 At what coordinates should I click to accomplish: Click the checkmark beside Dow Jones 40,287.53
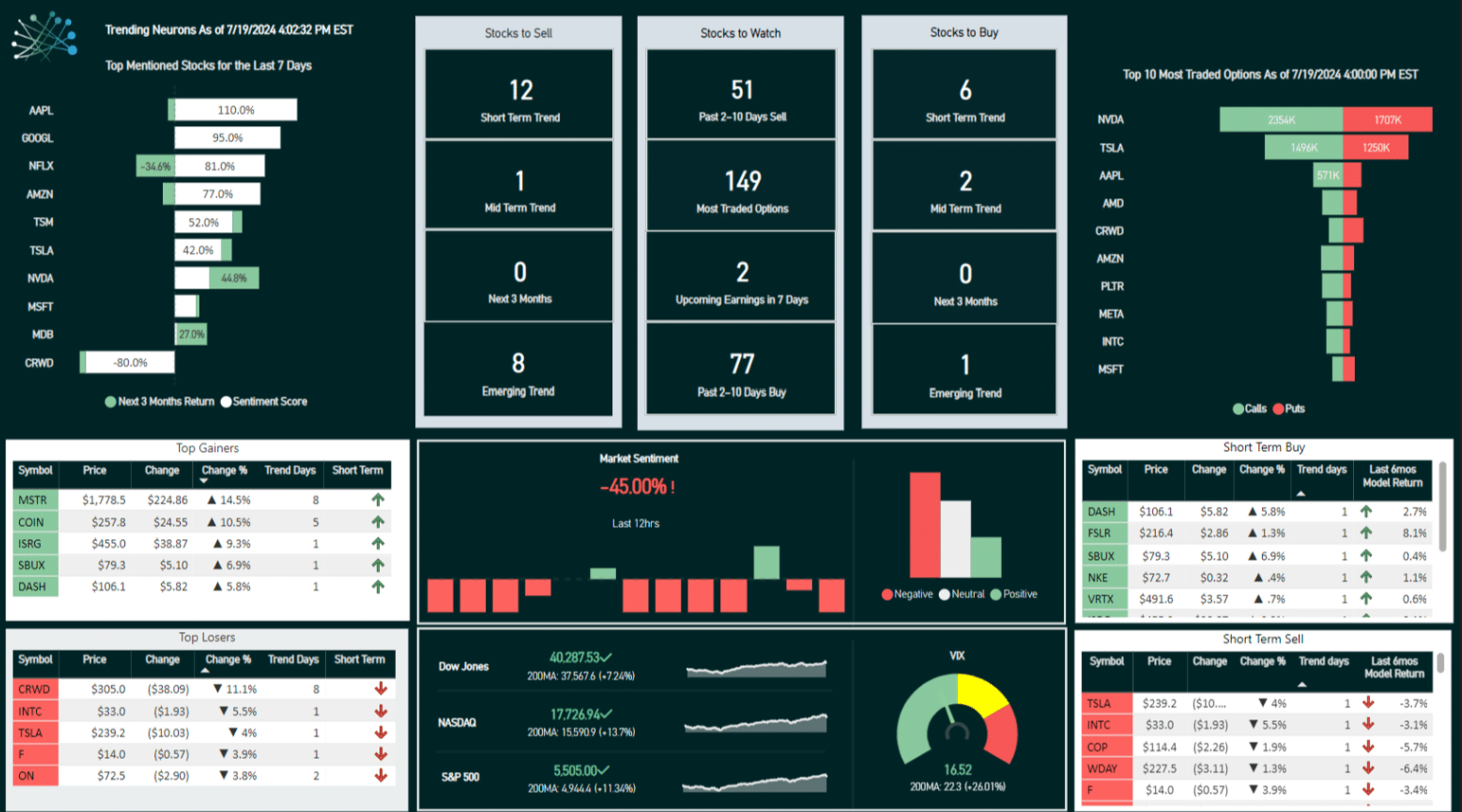pos(606,657)
